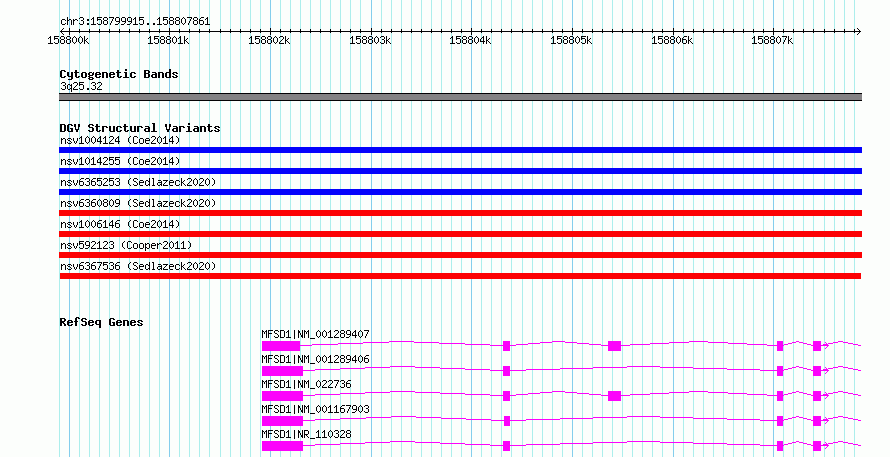Click the 3q25.32 band label
Screen dimensions: 890x457
(81, 86)
